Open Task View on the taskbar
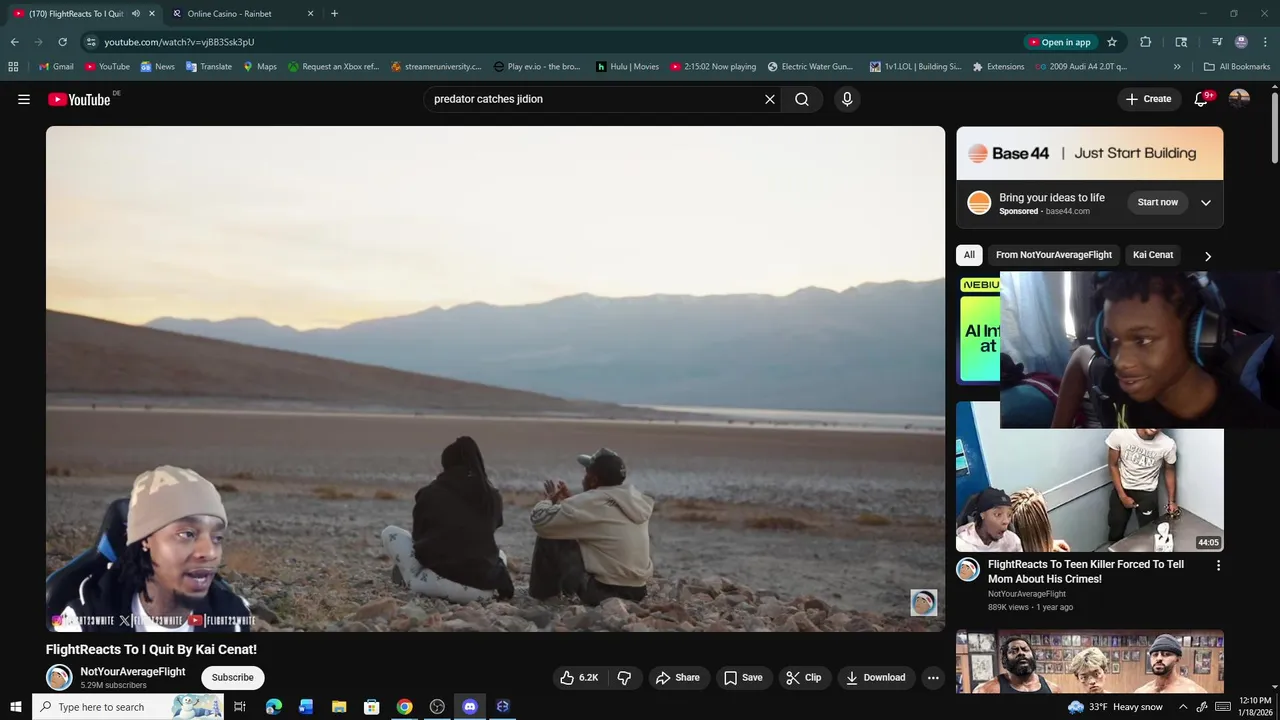Image resolution: width=1280 pixels, height=720 pixels. 240,707
